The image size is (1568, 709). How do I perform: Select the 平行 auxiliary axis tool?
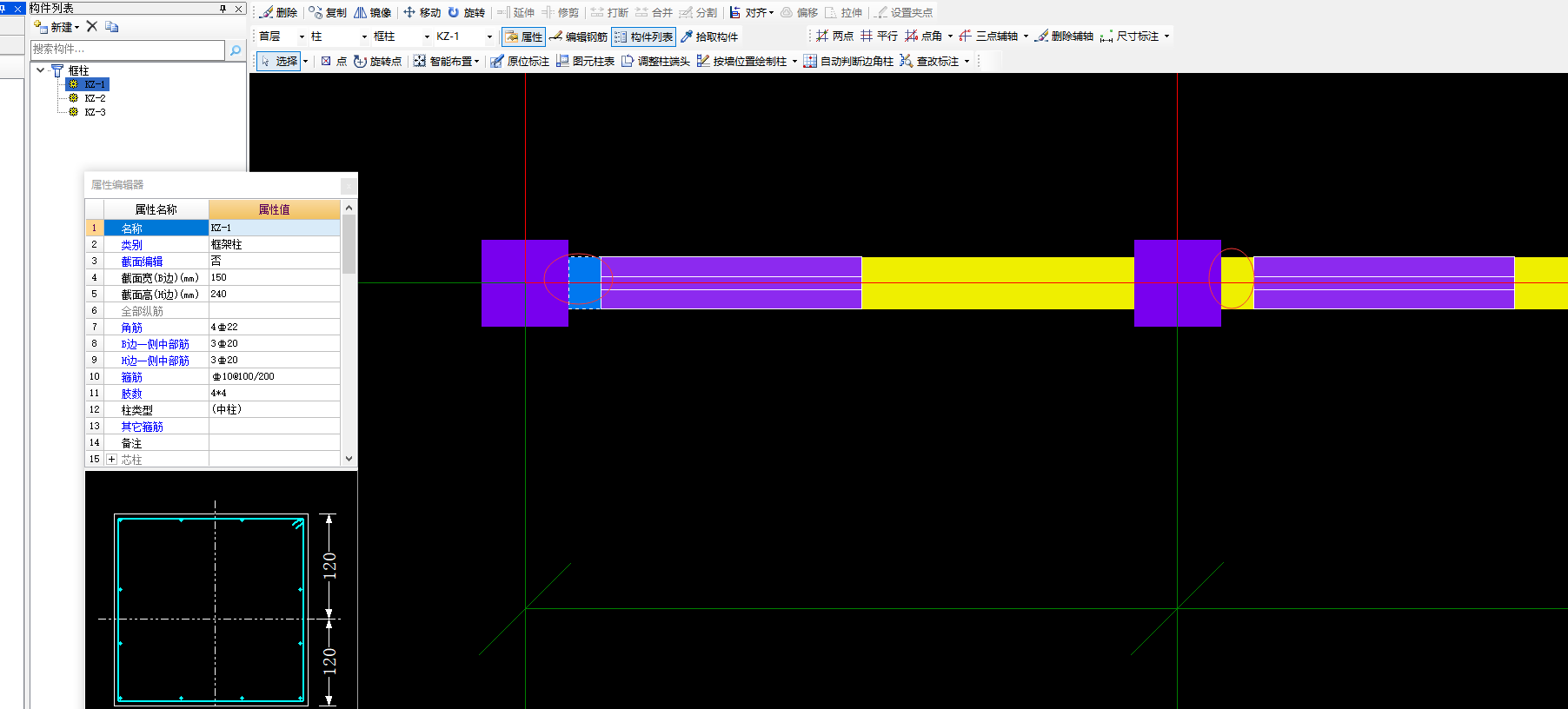[879, 36]
